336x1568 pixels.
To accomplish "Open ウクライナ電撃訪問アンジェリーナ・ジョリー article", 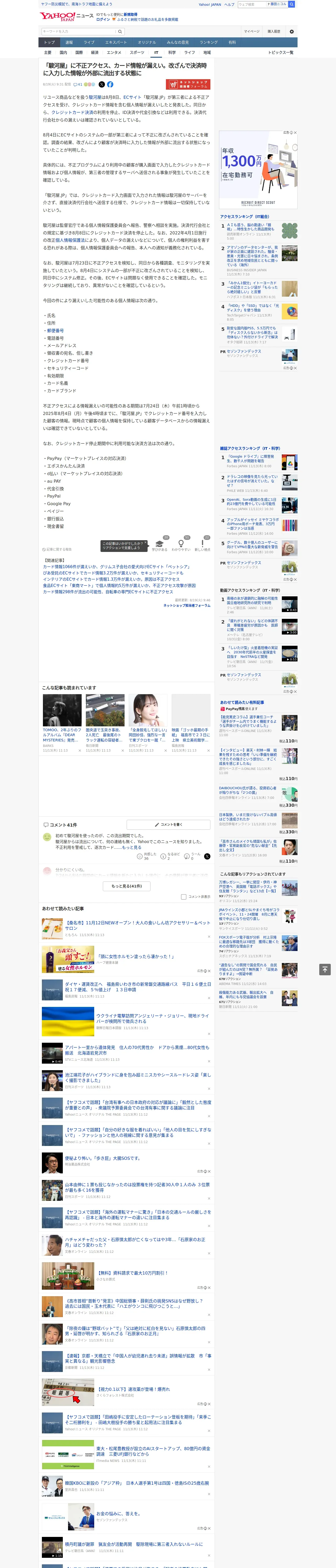I will coord(153,1018).
